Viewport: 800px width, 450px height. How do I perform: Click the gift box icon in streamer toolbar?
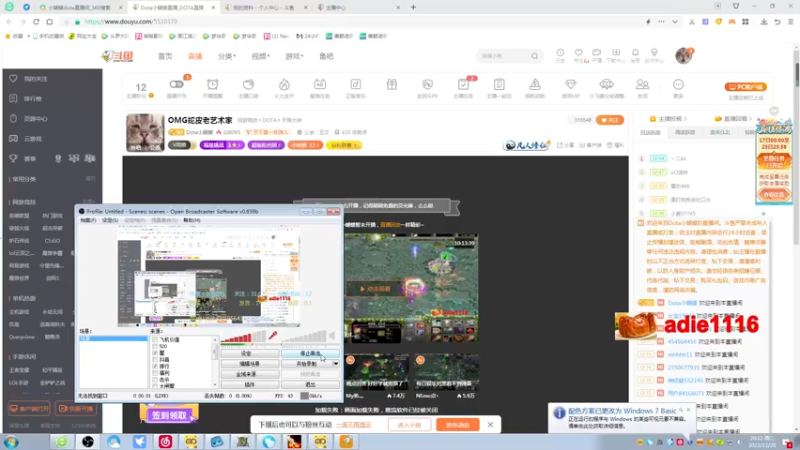(x=391, y=84)
